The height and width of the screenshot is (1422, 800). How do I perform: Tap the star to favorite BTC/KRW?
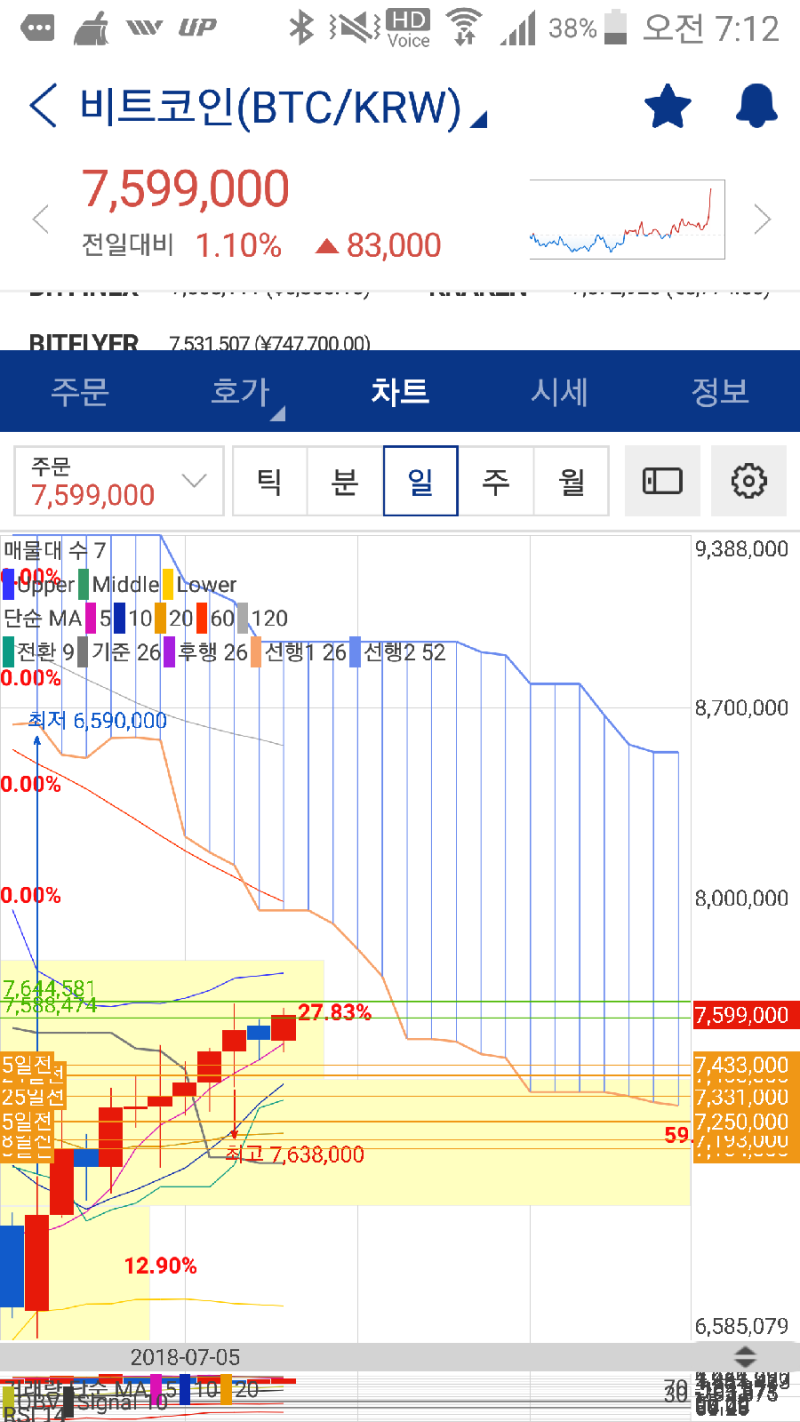(668, 105)
